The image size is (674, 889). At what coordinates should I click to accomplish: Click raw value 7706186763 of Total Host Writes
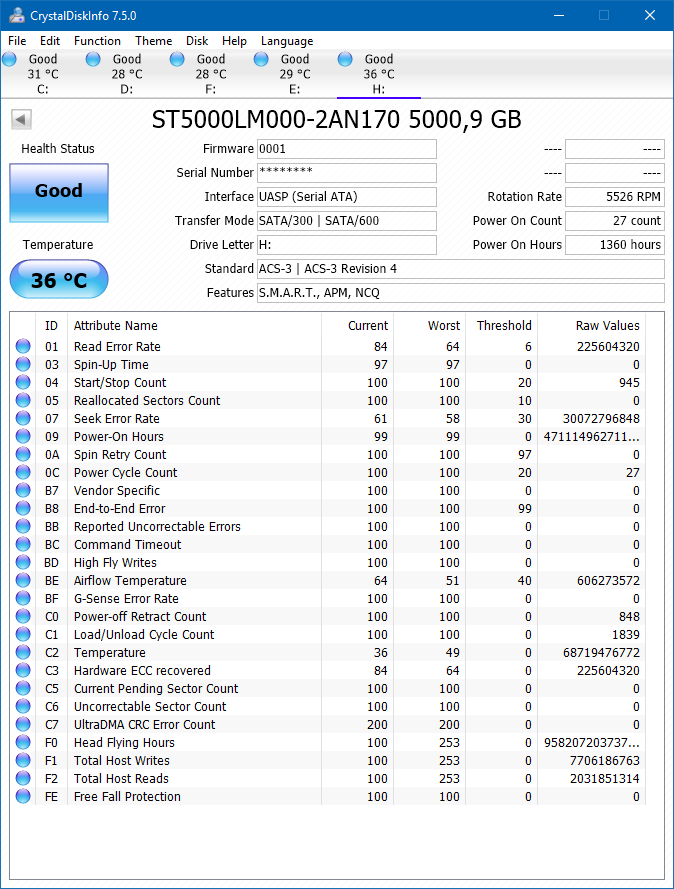coord(604,760)
